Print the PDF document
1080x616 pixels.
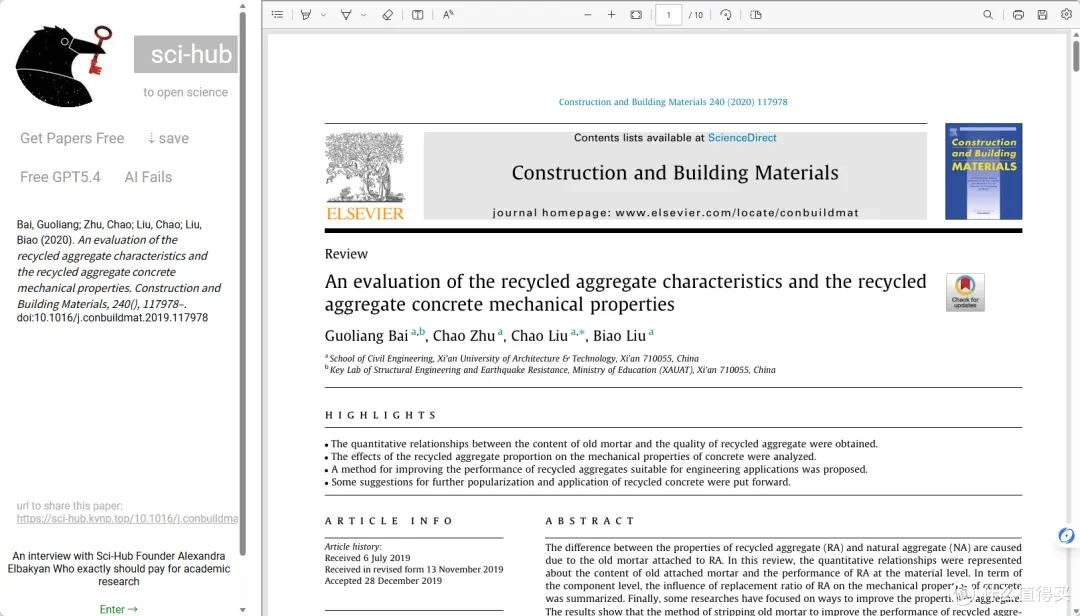(1018, 14)
